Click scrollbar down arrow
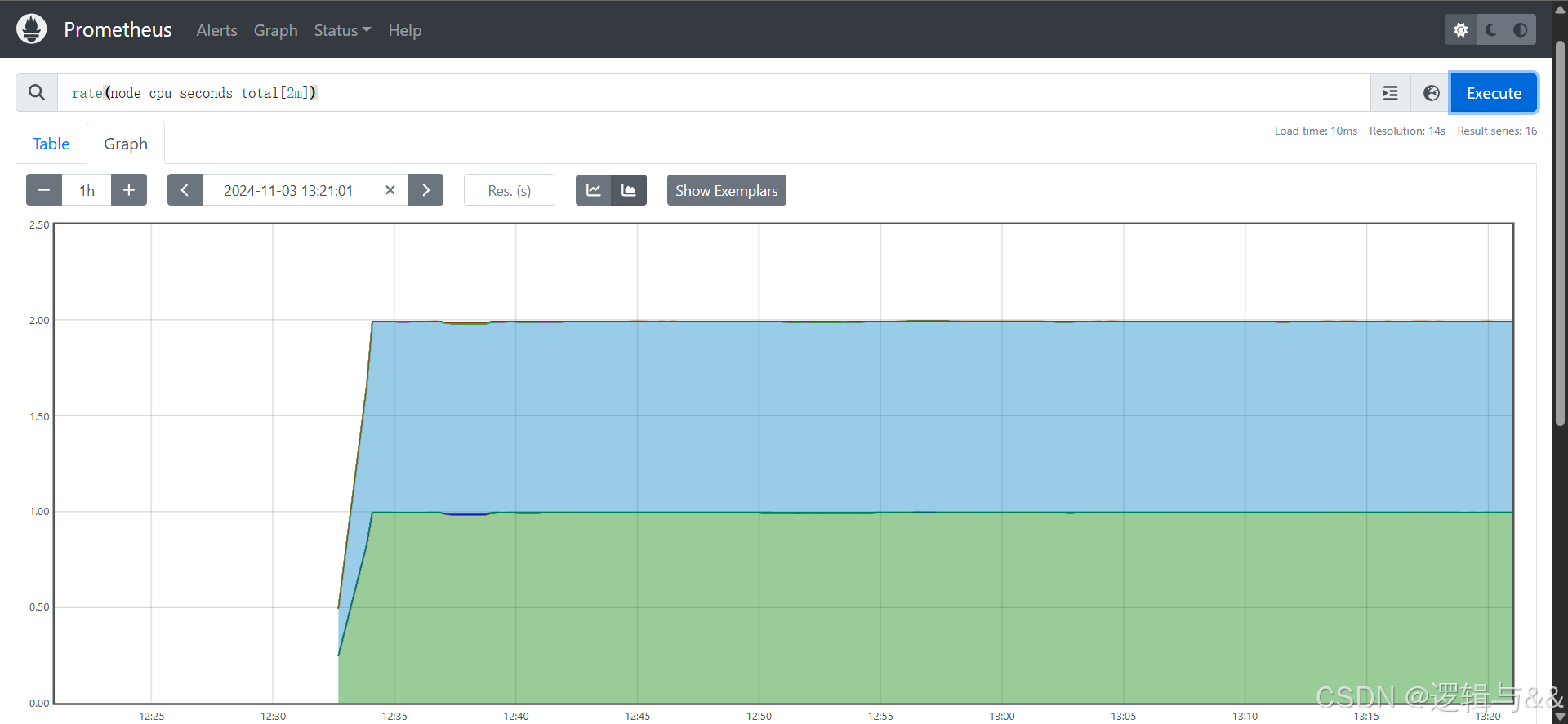This screenshot has width=1568, height=724. [1560, 717]
